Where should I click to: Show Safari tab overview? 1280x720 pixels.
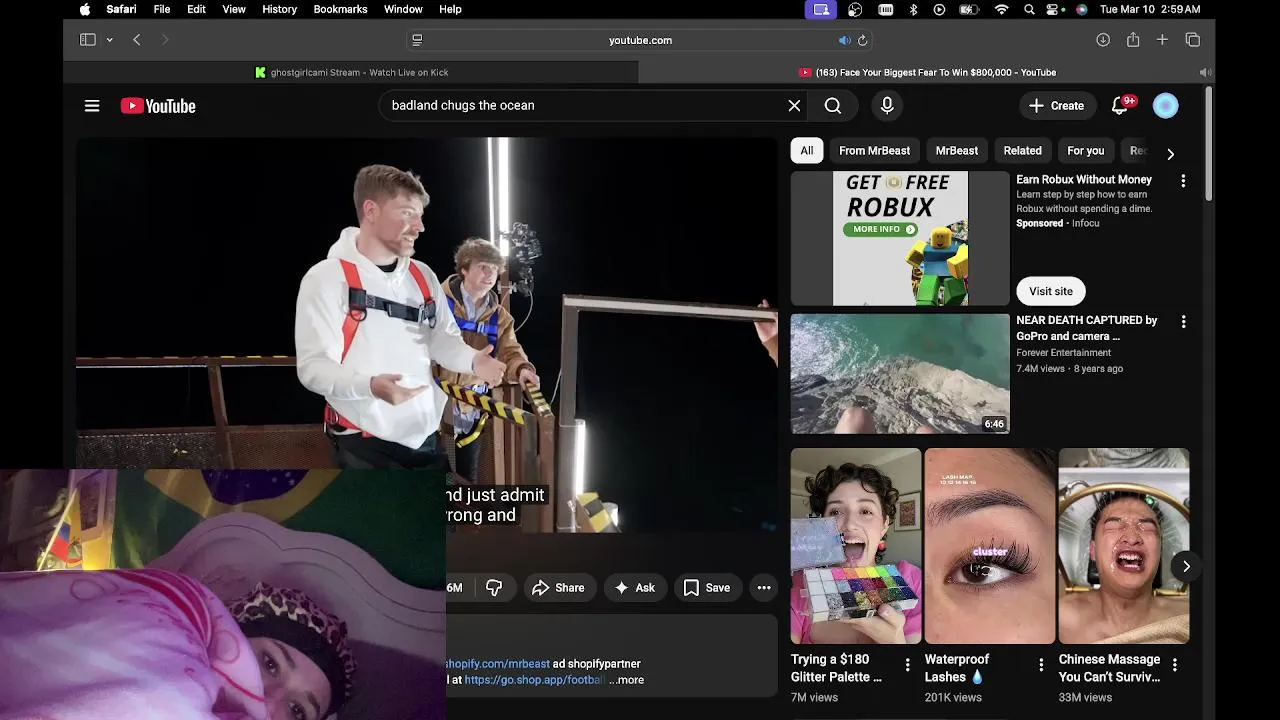coord(1193,40)
